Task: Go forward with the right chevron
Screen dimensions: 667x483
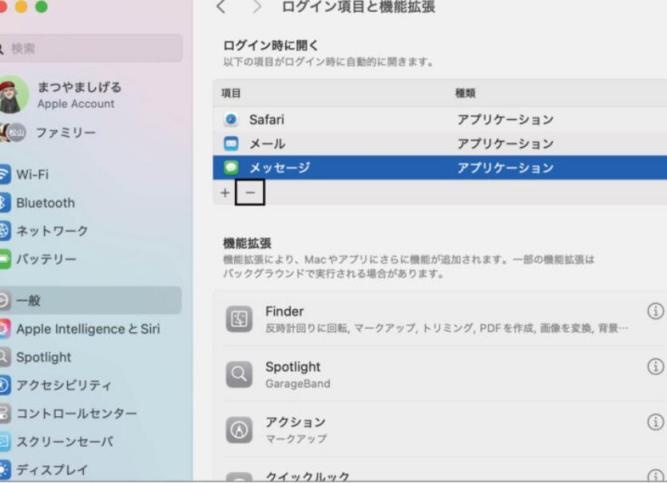Action: (x=257, y=7)
